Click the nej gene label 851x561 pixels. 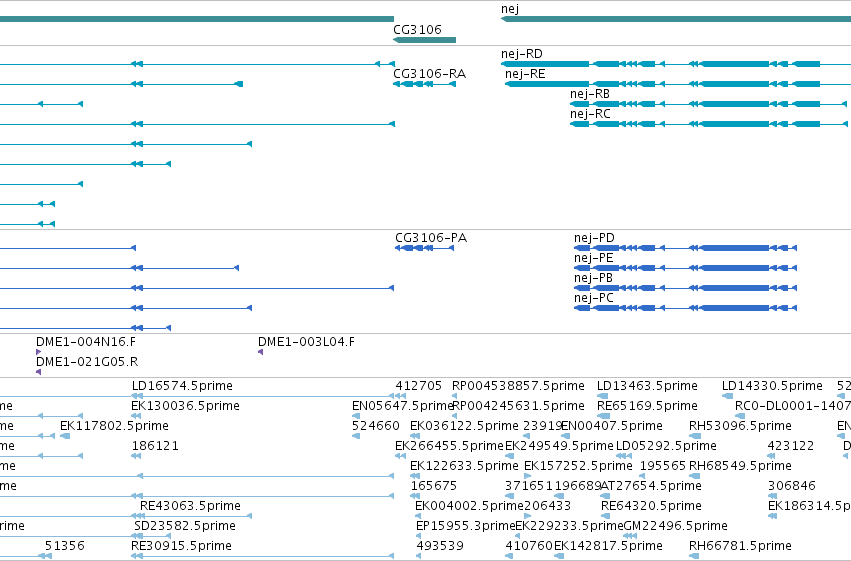pos(510,9)
